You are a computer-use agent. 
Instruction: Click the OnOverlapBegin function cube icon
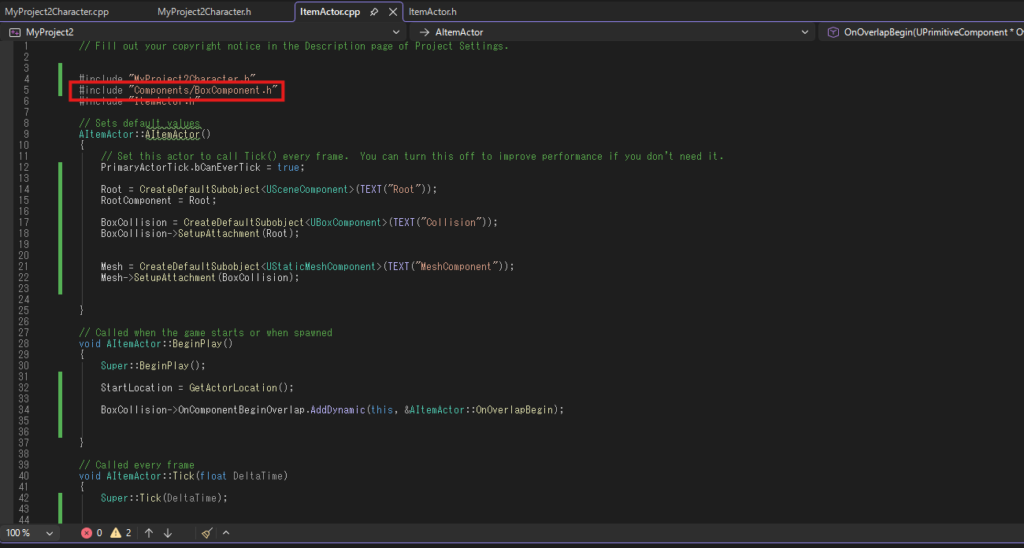(834, 32)
